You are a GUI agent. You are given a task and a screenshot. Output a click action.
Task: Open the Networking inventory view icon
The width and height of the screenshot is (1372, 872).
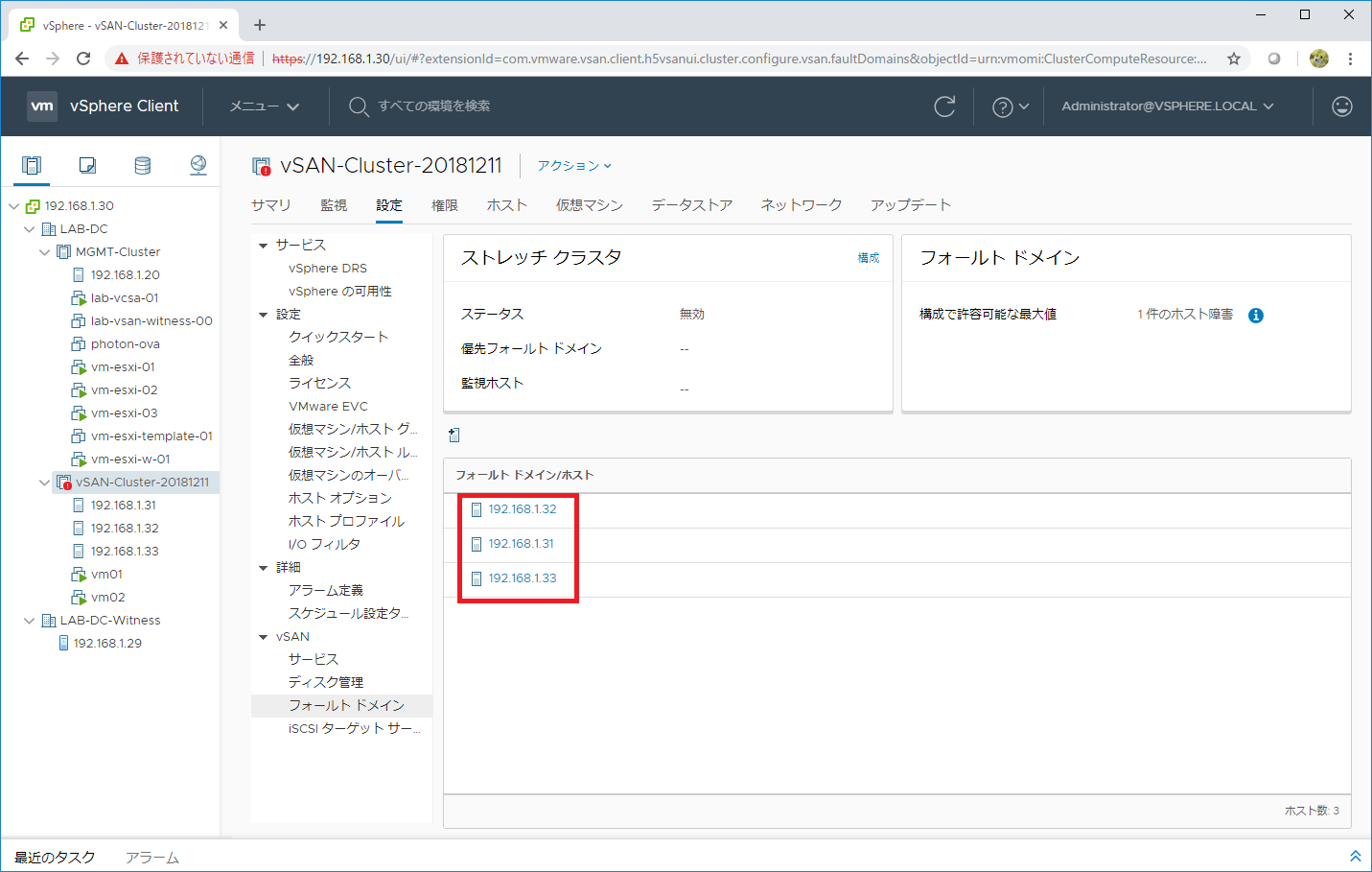click(x=198, y=165)
